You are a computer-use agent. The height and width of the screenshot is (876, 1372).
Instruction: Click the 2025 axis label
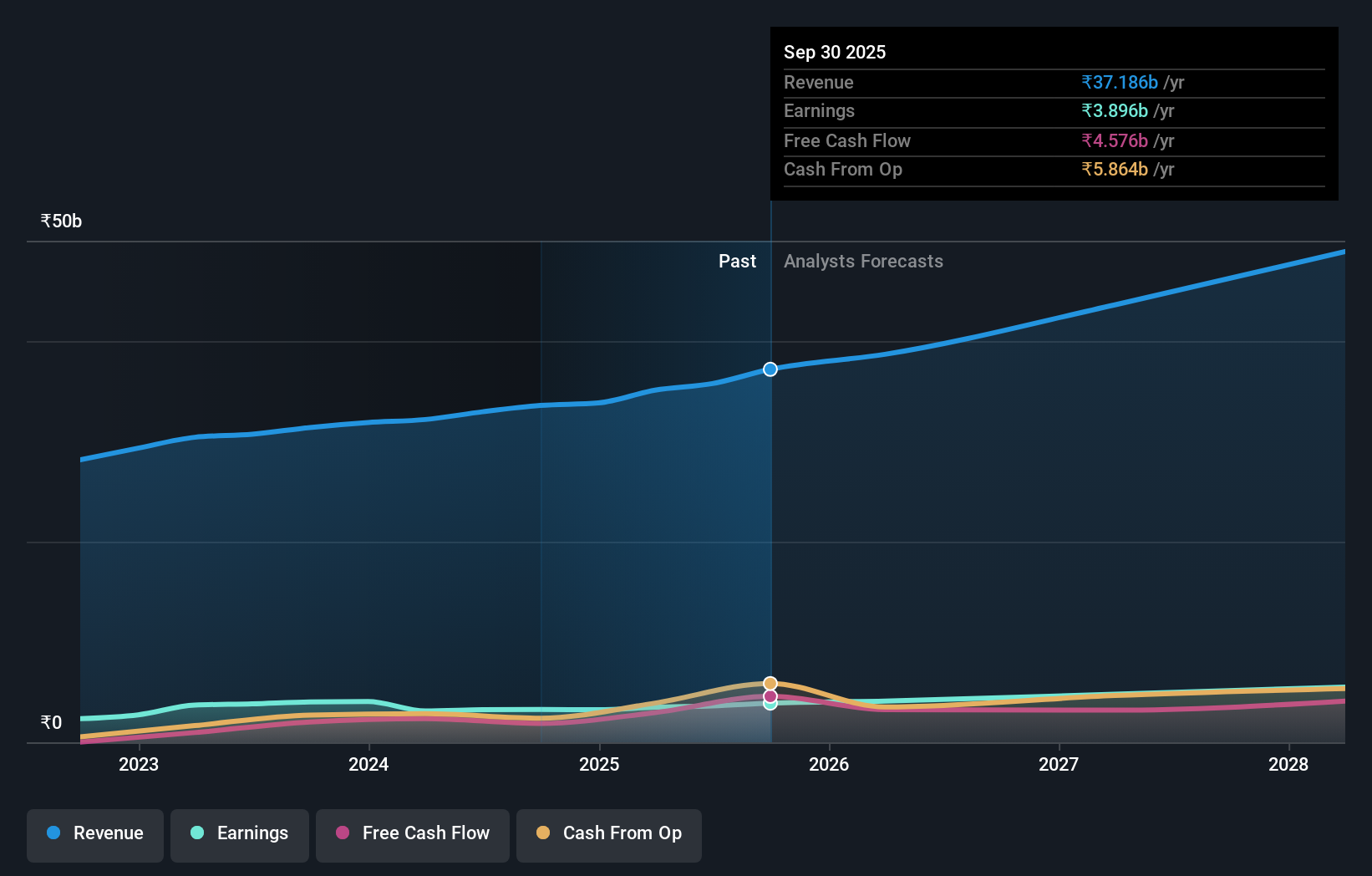(599, 764)
